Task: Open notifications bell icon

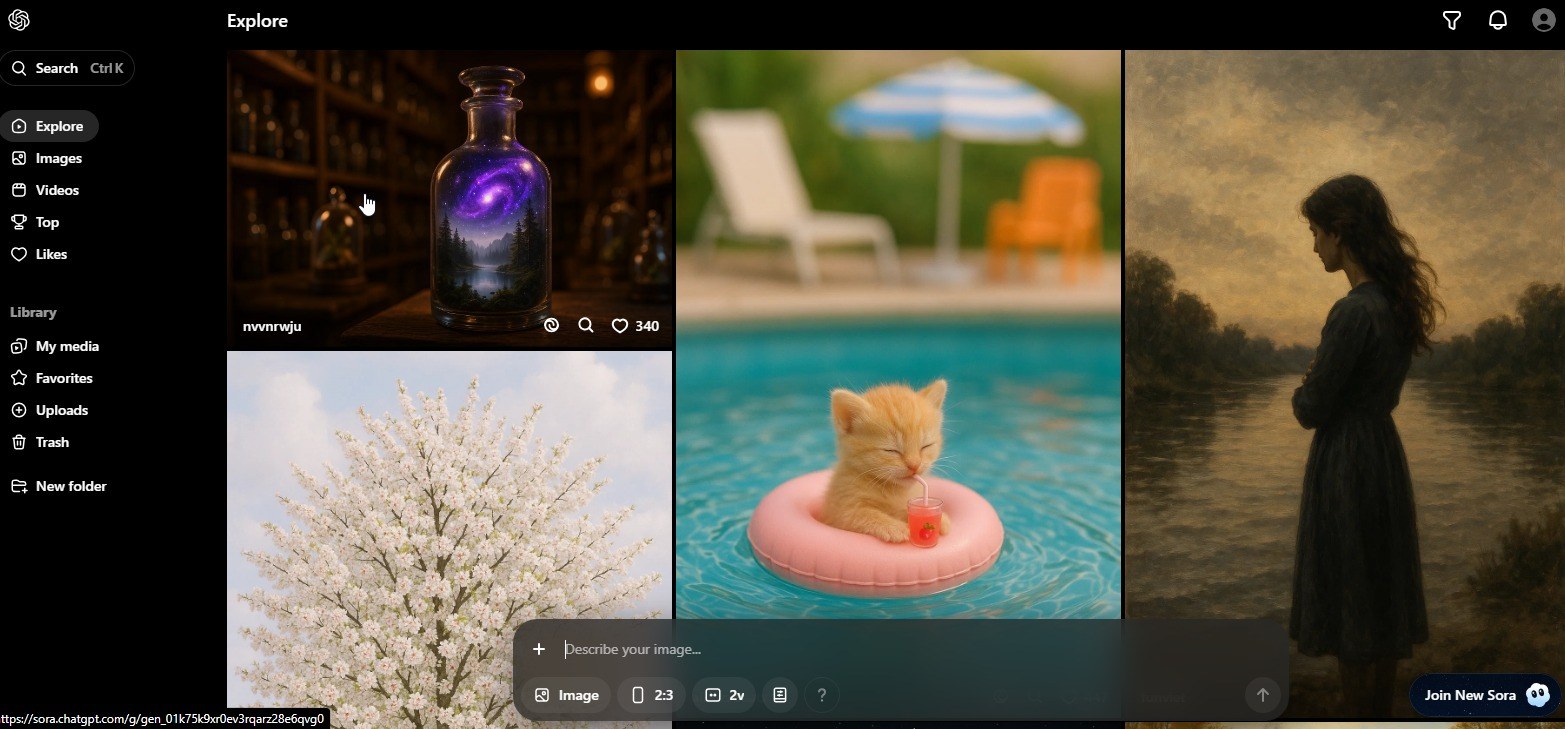Action: click(1497, 20)
